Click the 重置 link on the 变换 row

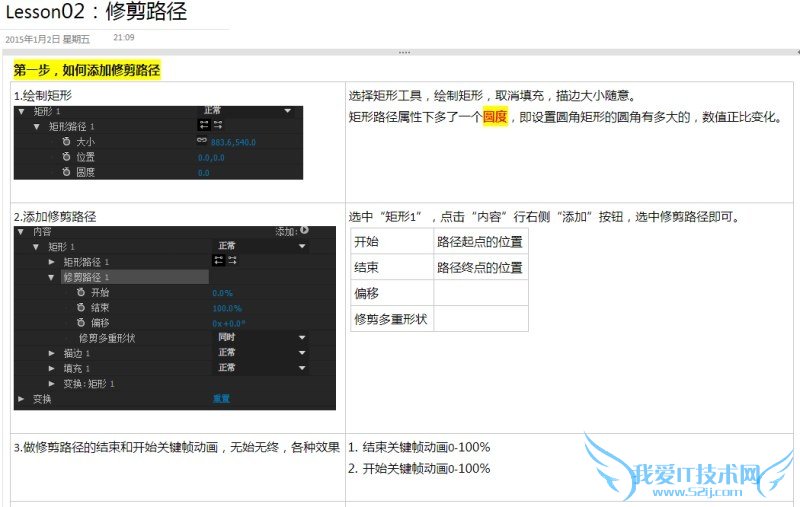coord(221,399)
